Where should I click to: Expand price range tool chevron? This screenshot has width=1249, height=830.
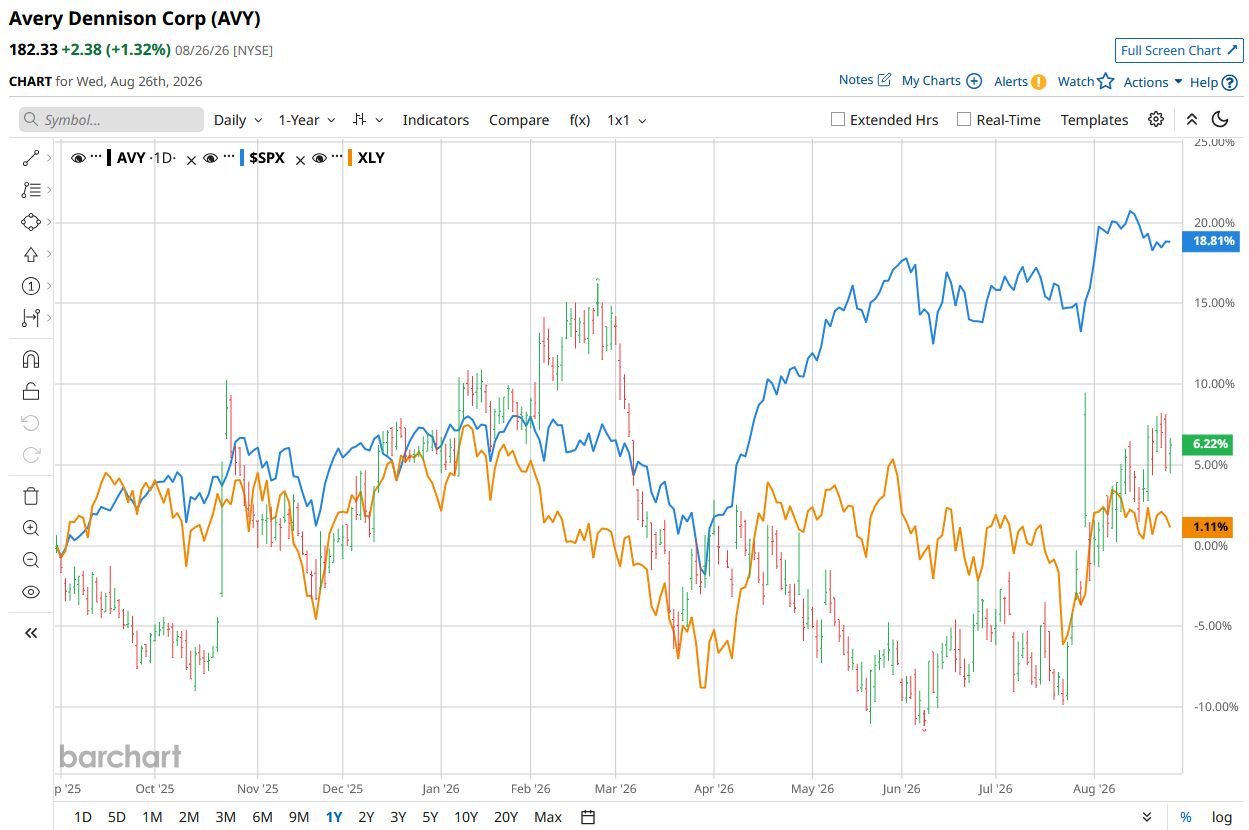50,318
